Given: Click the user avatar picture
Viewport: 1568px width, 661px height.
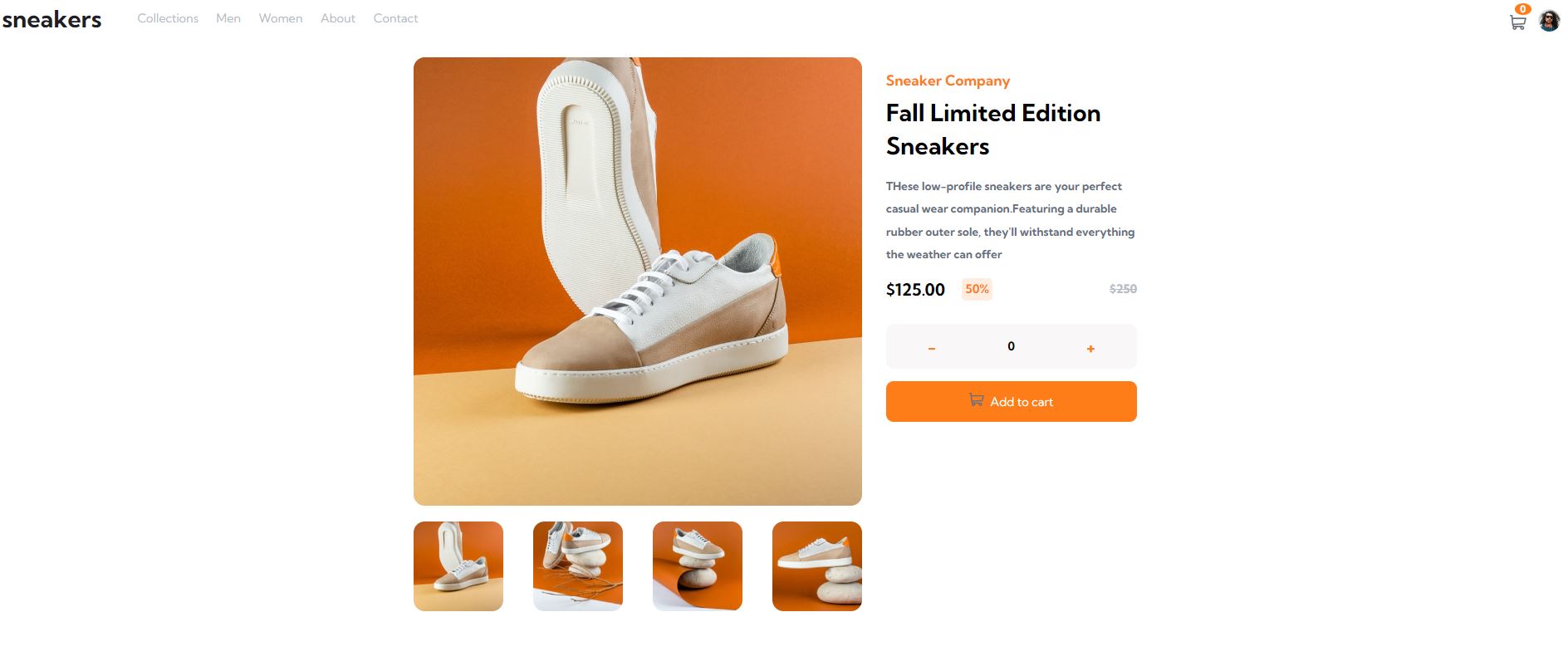Looking at the screenshot, I should 1549,20.
